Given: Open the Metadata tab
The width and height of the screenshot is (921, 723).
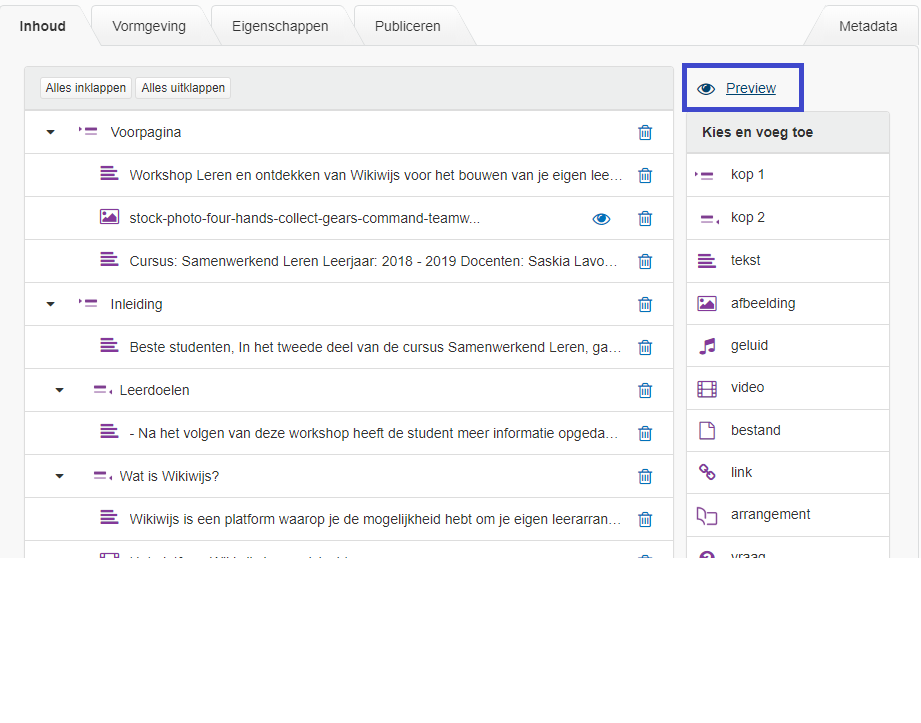Looking at the screenshot, I should coord(867,26).
